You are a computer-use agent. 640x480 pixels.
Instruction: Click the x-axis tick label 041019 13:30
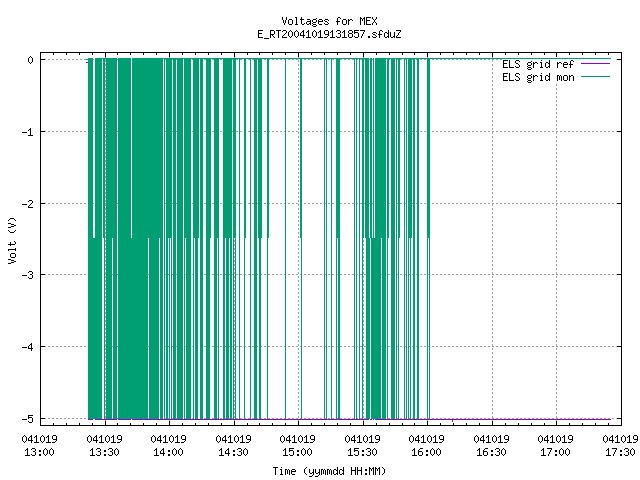point(104,446)
